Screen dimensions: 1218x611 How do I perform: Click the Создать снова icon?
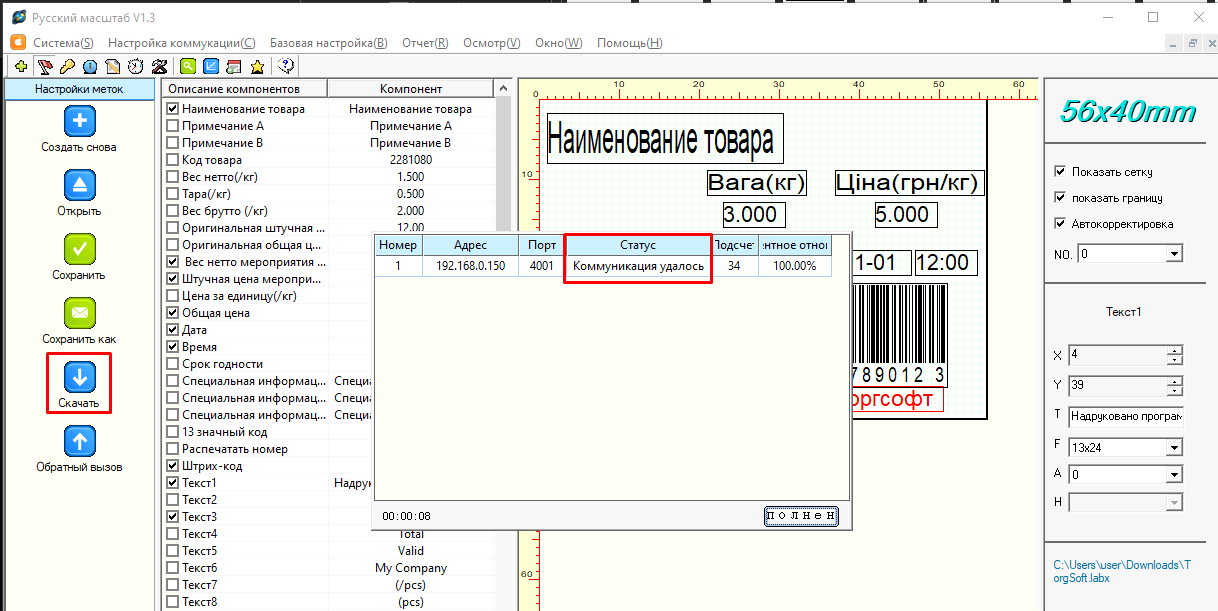coord(80,121)
